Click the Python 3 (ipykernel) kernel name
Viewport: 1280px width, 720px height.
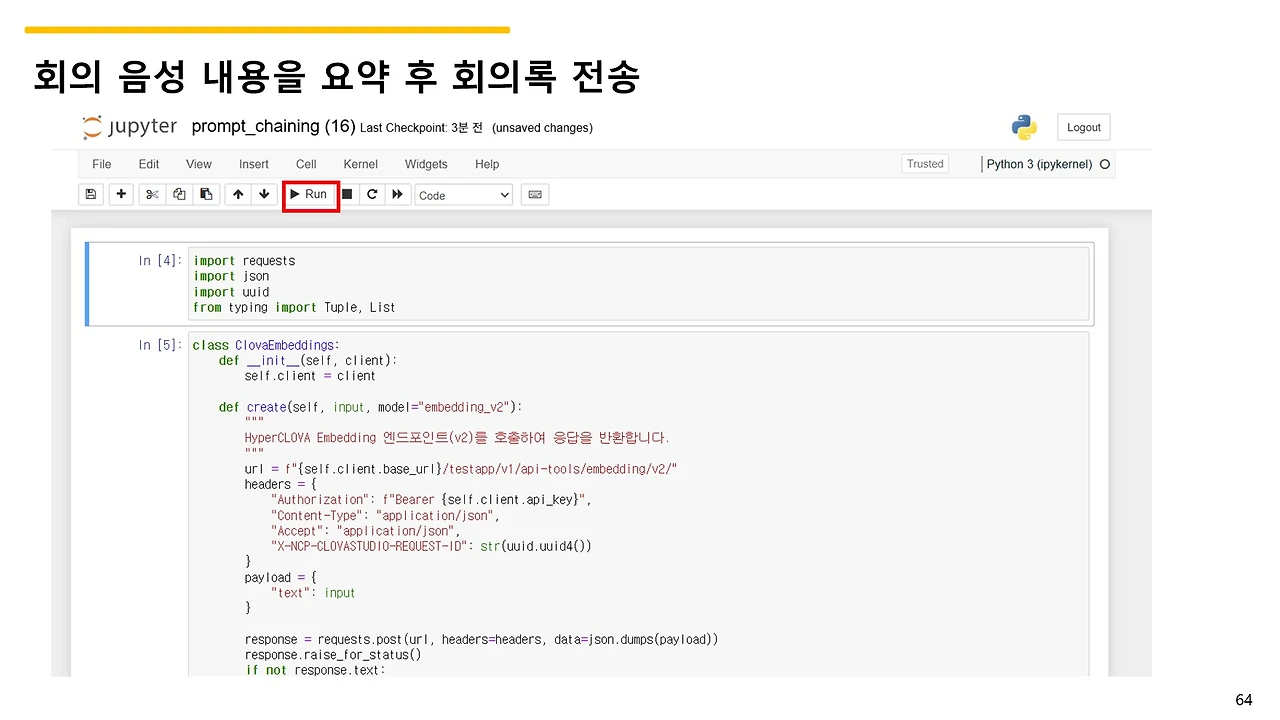tap(1039, 164)
